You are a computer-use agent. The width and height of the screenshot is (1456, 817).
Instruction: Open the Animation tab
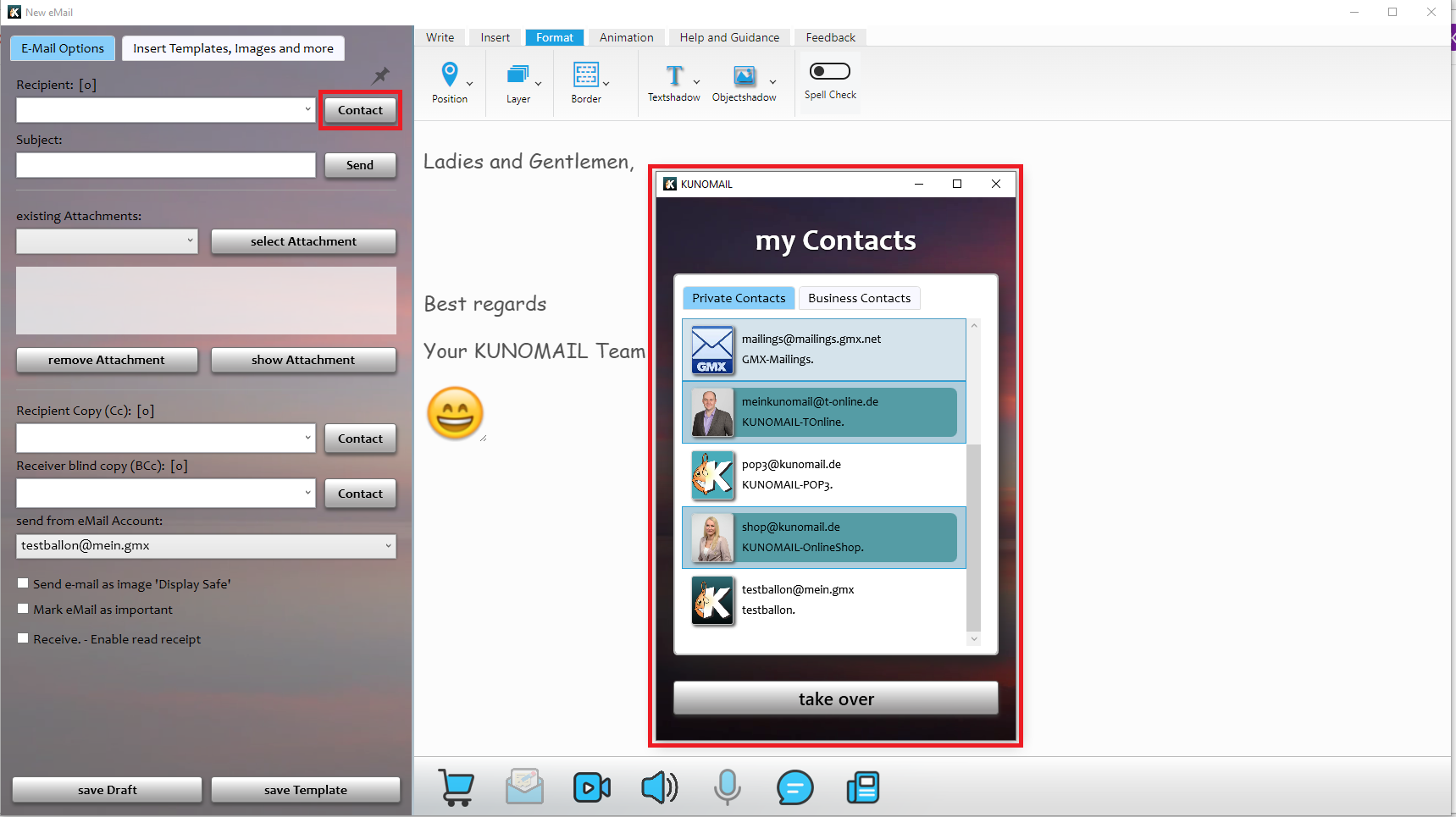click(627, 37)
